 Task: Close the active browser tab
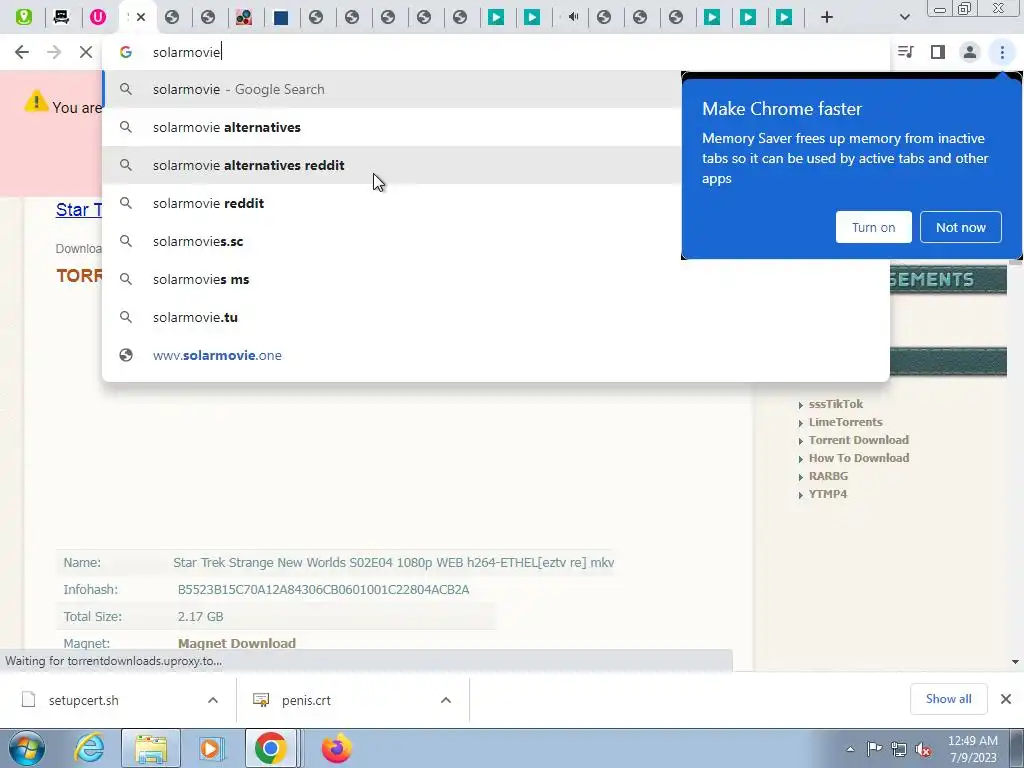(x=140, y=17)
